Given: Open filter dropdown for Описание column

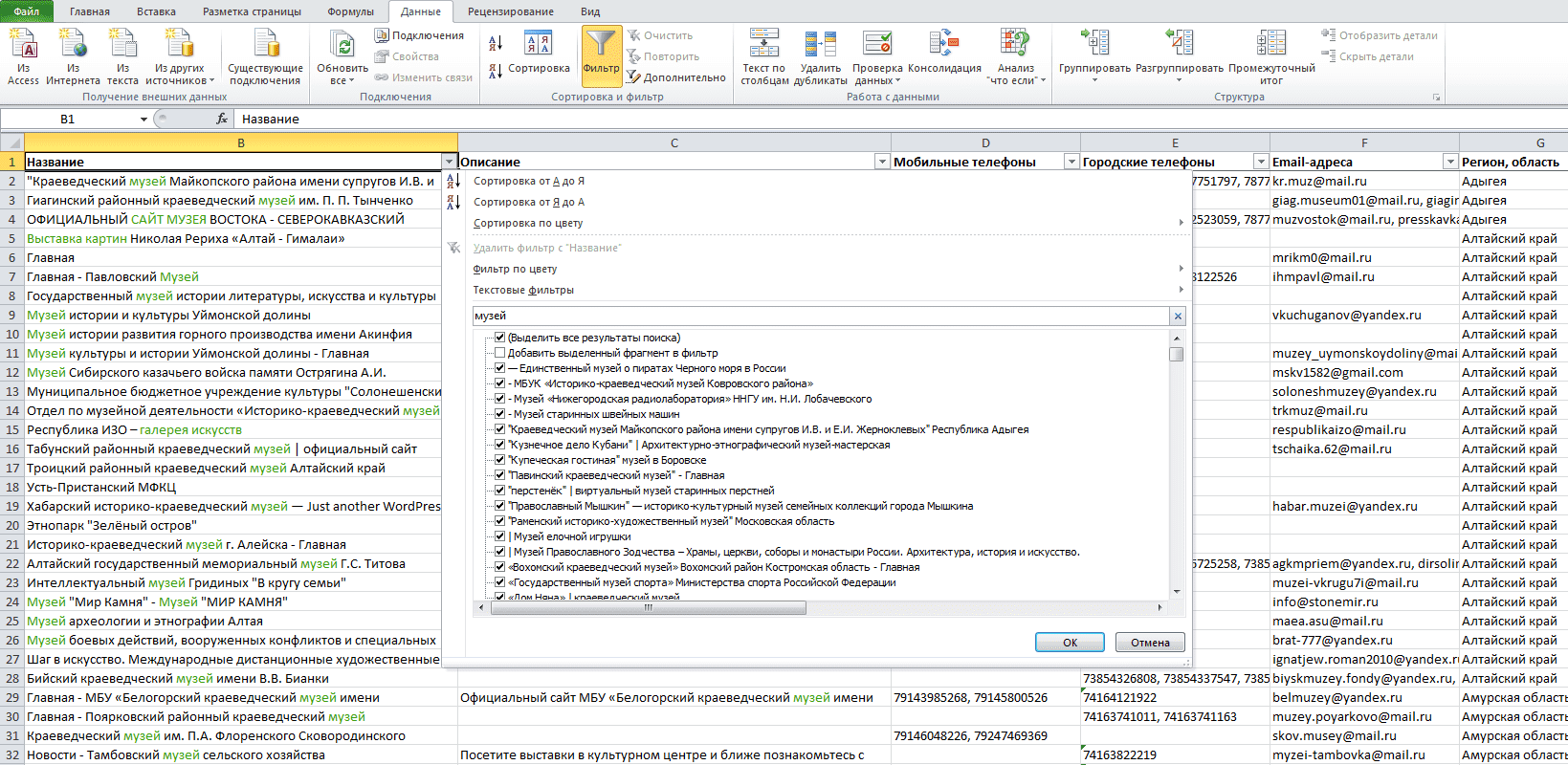Looking at the screenshot, I should 882,162.
